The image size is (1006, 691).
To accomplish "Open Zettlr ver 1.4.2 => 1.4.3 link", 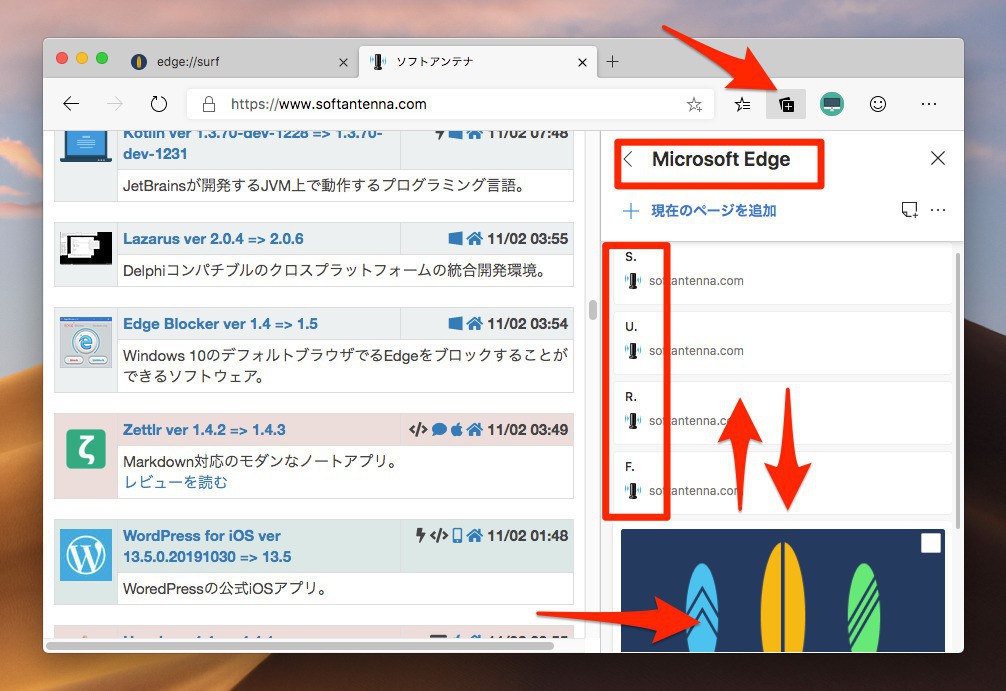I will (204, 430).
